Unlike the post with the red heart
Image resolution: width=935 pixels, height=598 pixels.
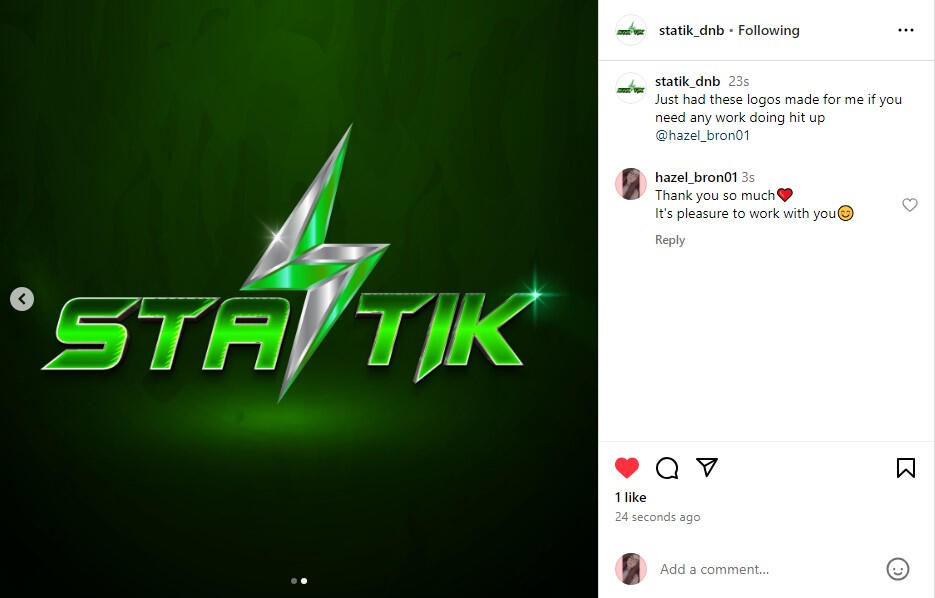pos(627,467)
